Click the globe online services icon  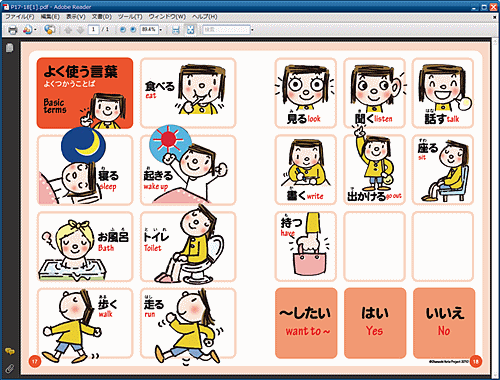[50, 30]
